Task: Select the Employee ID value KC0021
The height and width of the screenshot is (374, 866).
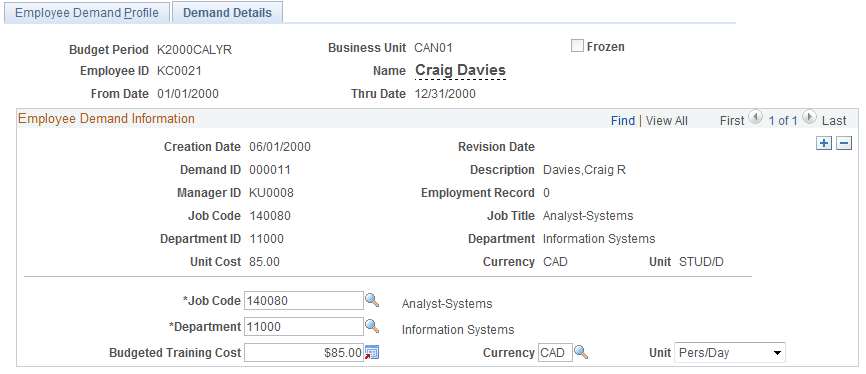Action: pyautogui.click(x=179, y=71)
